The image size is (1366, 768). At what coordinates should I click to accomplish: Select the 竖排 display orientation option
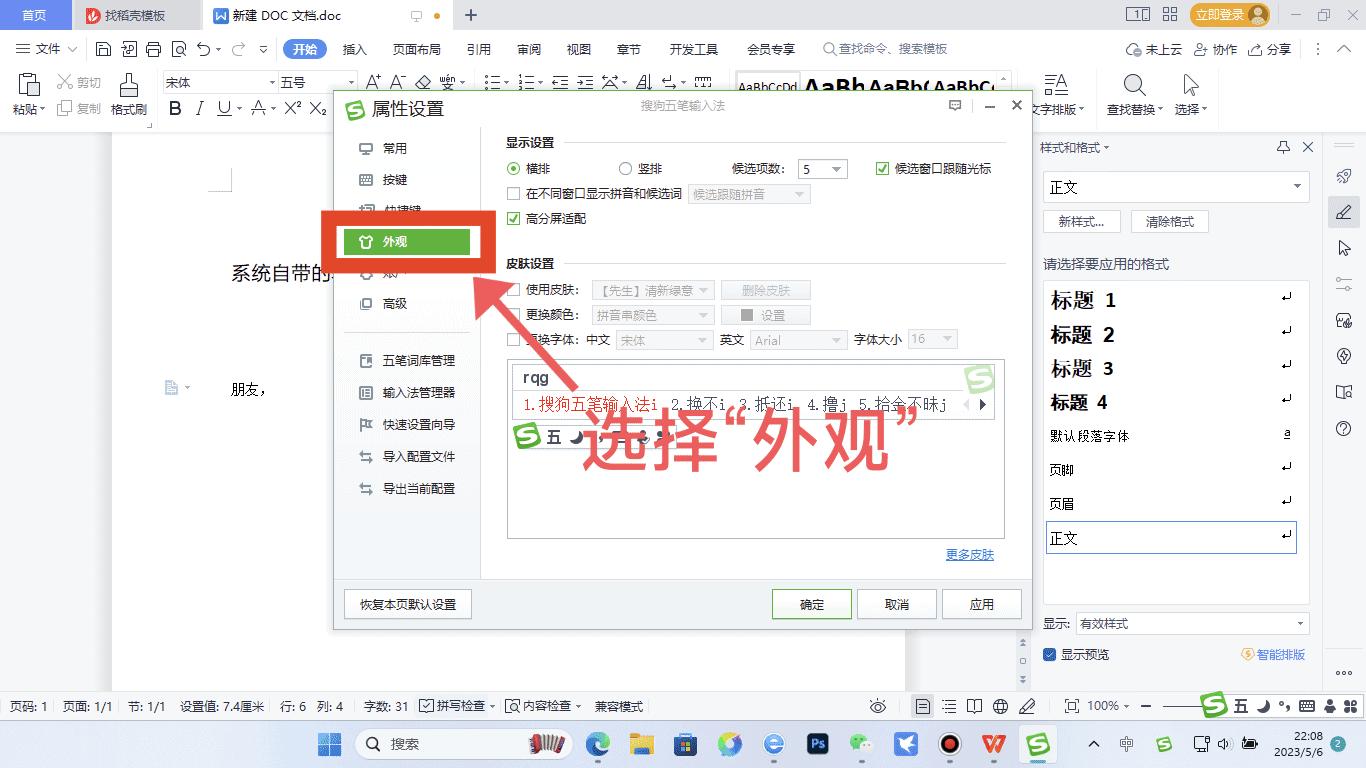[x=625, y=168]
